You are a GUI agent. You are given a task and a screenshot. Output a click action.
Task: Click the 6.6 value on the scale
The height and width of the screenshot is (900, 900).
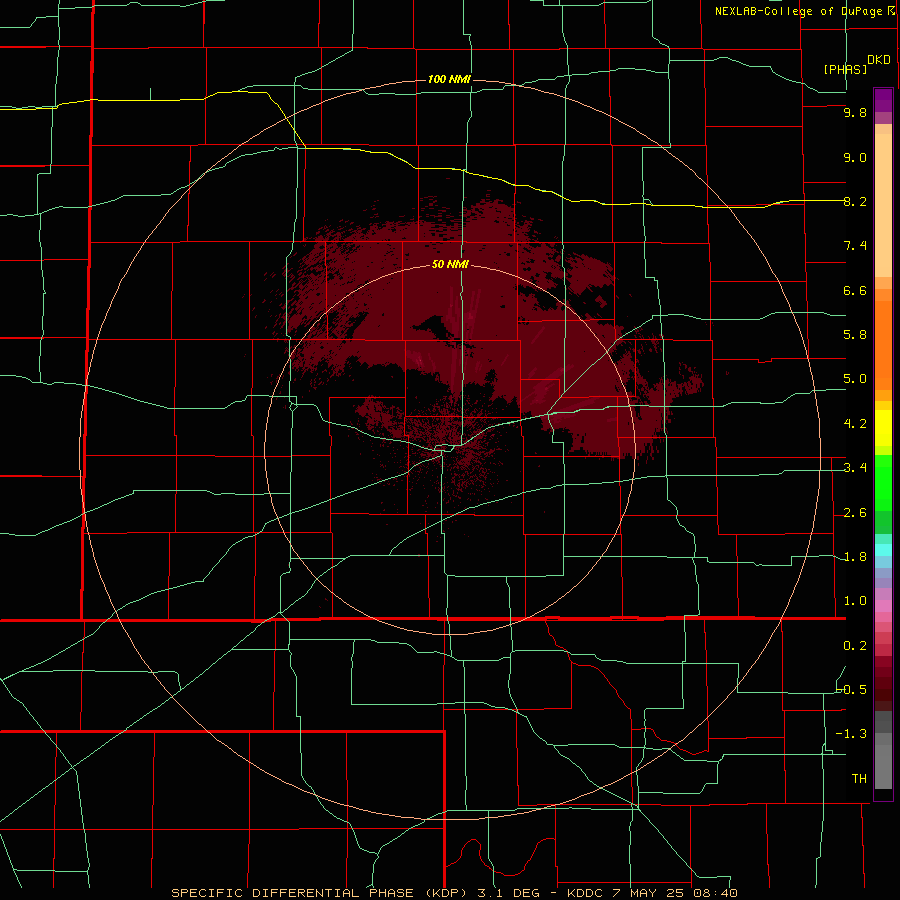[855, 290]
